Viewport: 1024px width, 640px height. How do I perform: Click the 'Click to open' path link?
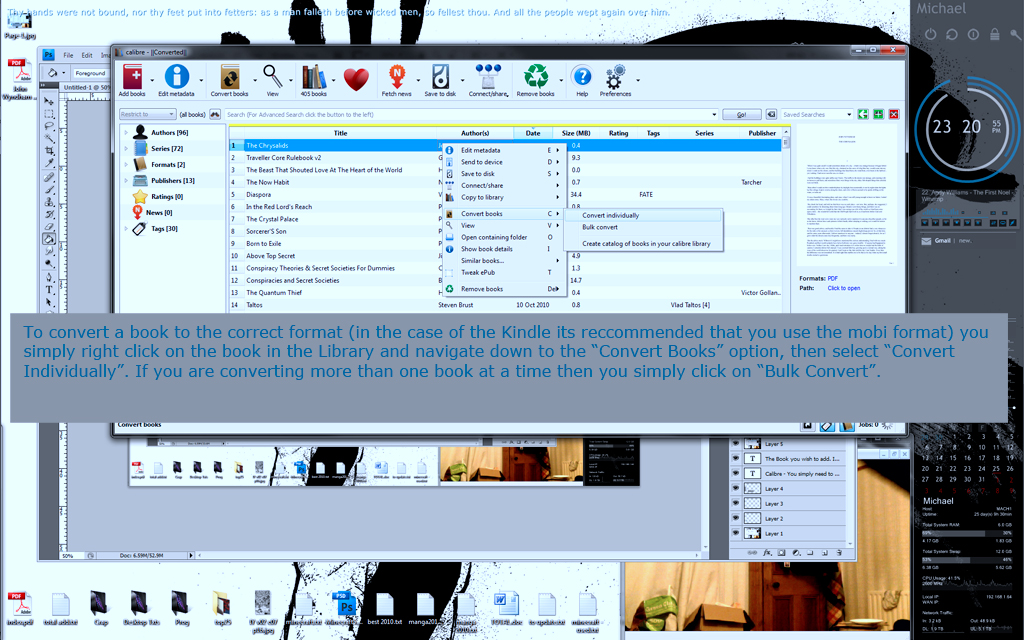844,288
